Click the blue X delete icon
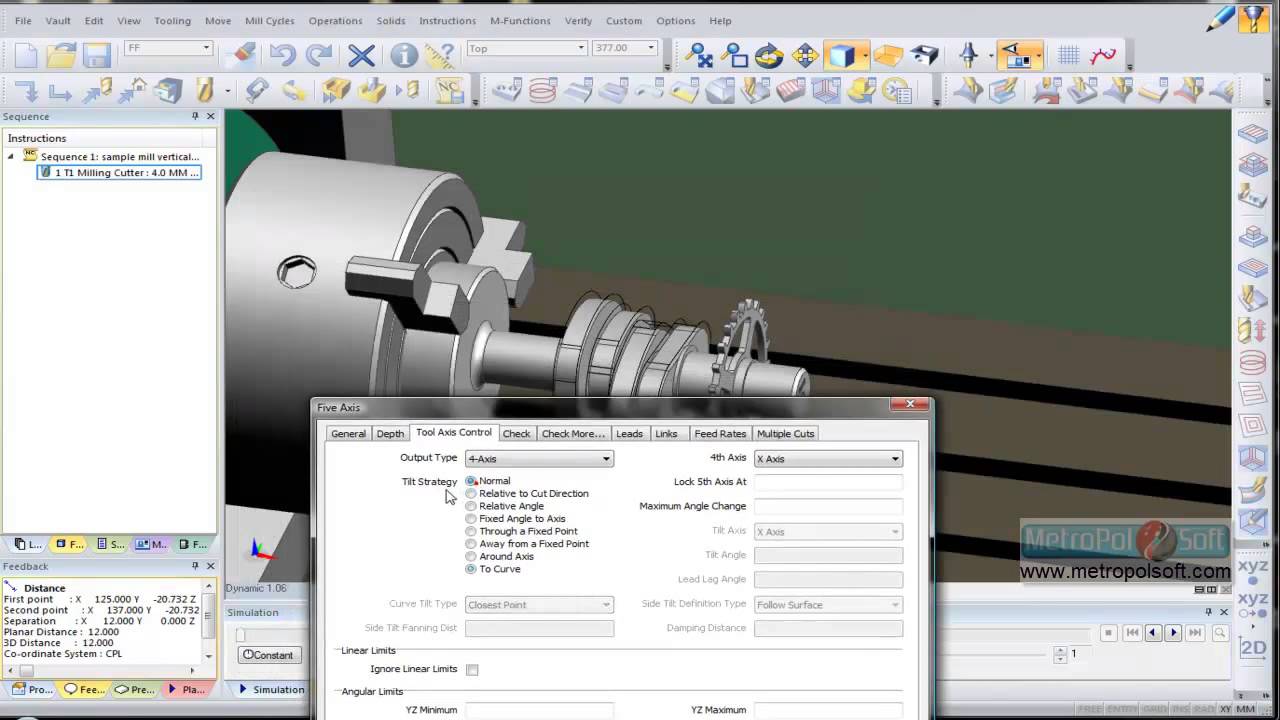 (361, 55)
